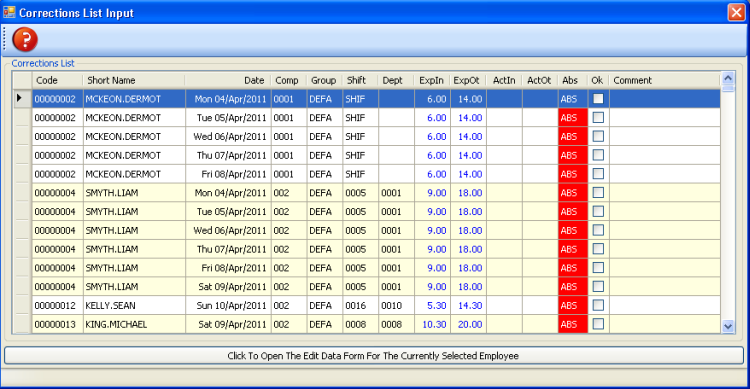Click the Shift column header
This screenshot has width=750, height=389.
pyautogui.click(x=360, y=80)
